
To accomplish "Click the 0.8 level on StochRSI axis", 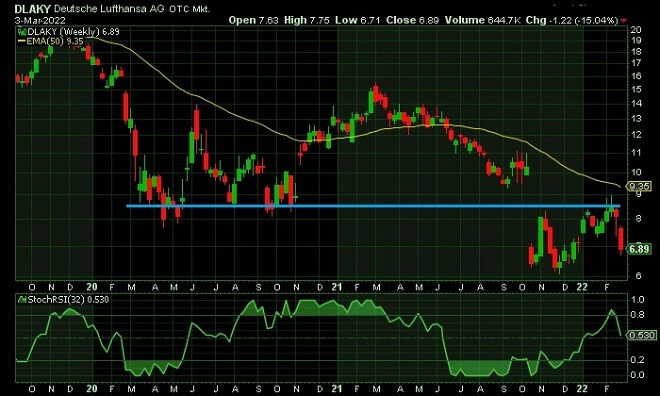I will pyautogui.click(x=638, y=314).
